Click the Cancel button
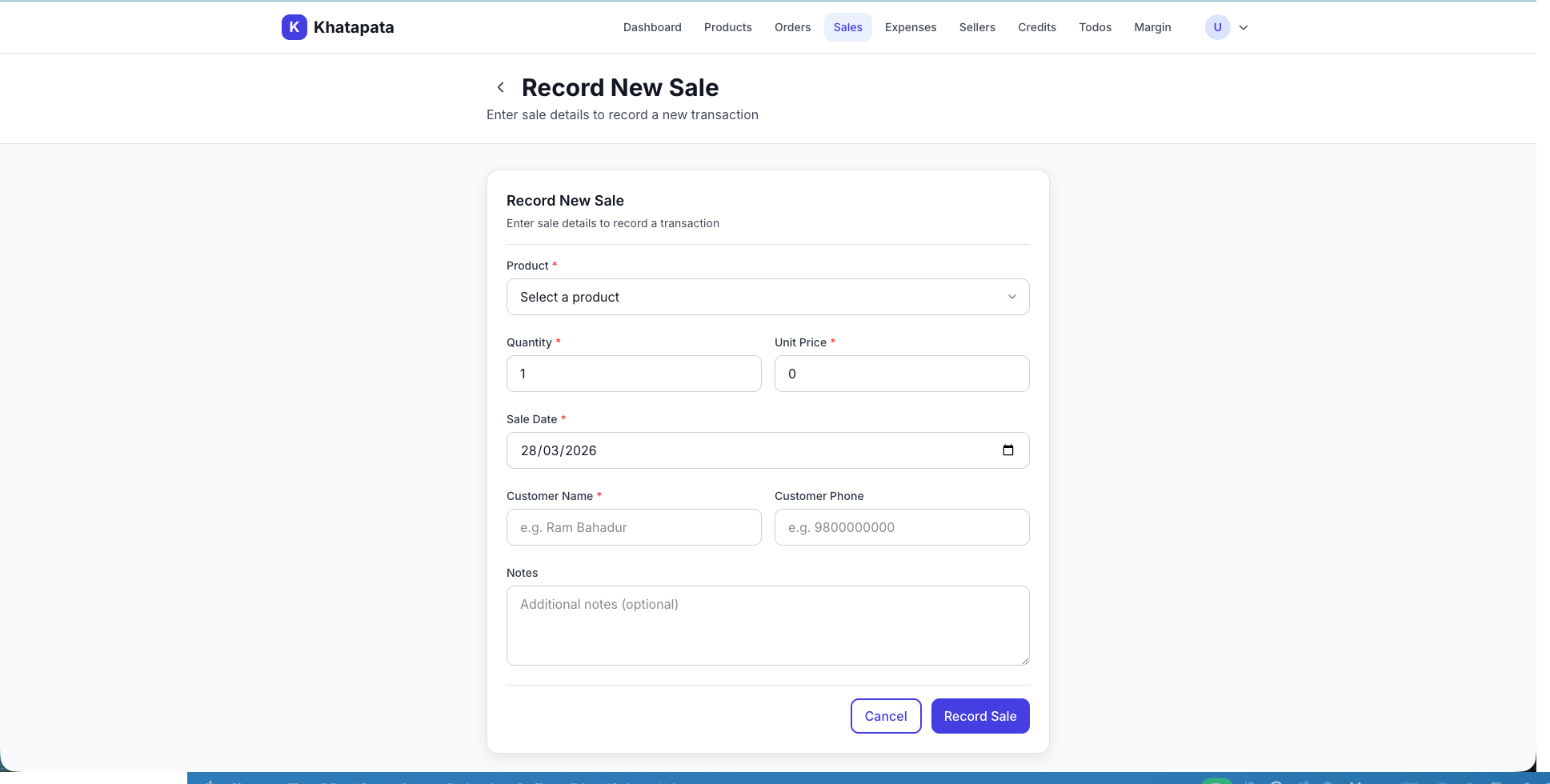The width and height of the screenshot is (1550, 784). (885, 716)
